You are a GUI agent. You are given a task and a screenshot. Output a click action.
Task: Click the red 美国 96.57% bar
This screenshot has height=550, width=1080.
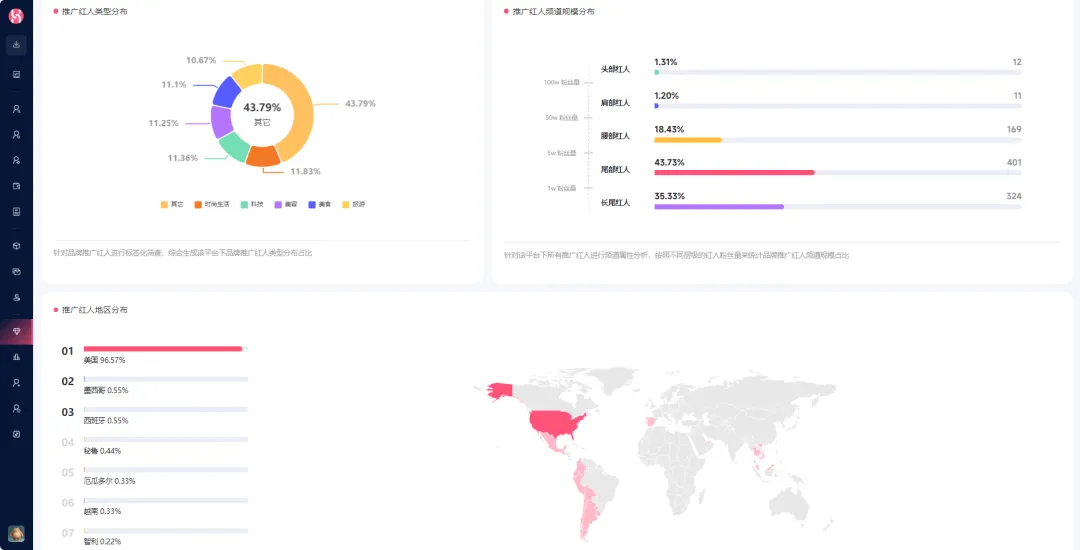click(163, 349)
